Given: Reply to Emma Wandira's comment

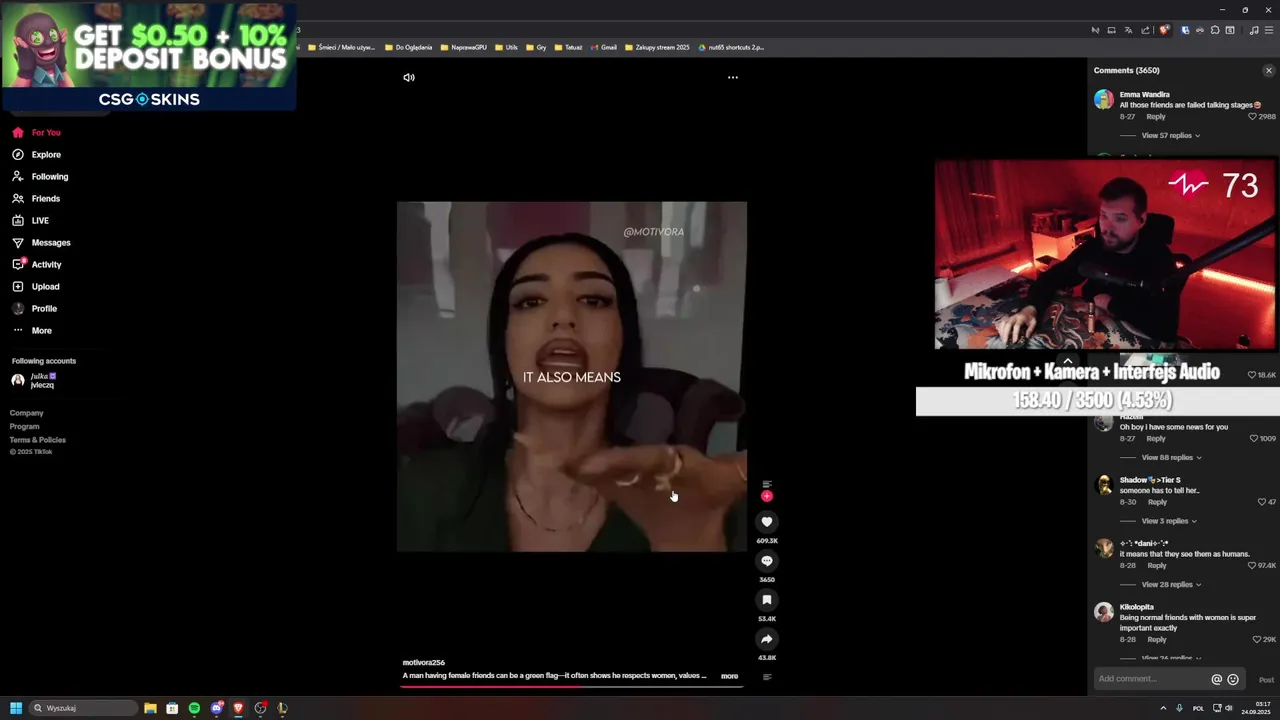Looking at the screenshot, I should [x=1156, y=117].
